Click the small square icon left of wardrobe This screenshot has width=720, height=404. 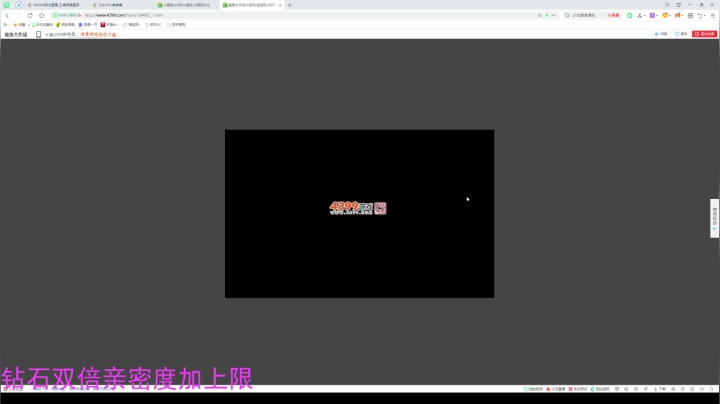[x=667, y=5]
